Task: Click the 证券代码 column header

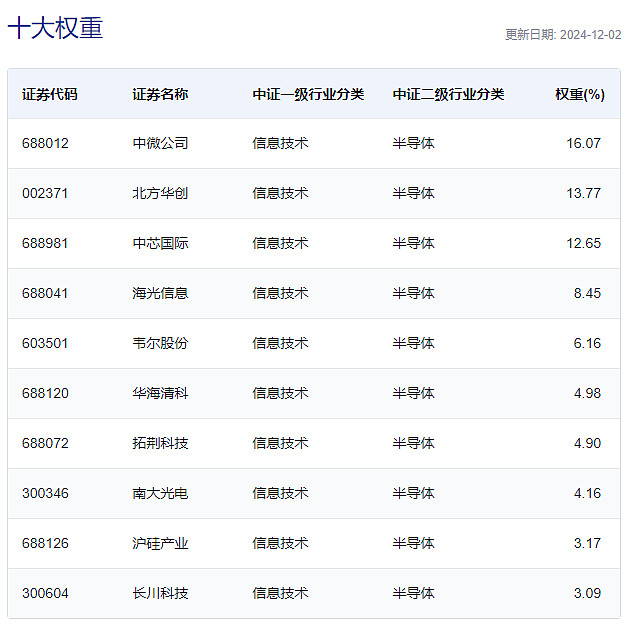Action: [x=49, y=94]
